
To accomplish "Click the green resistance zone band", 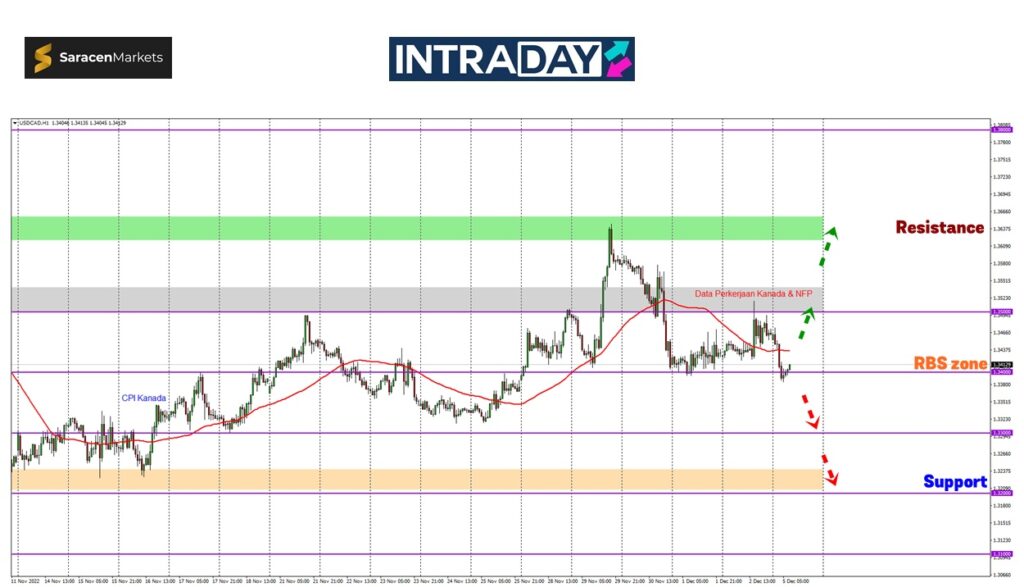I will 400,227.
